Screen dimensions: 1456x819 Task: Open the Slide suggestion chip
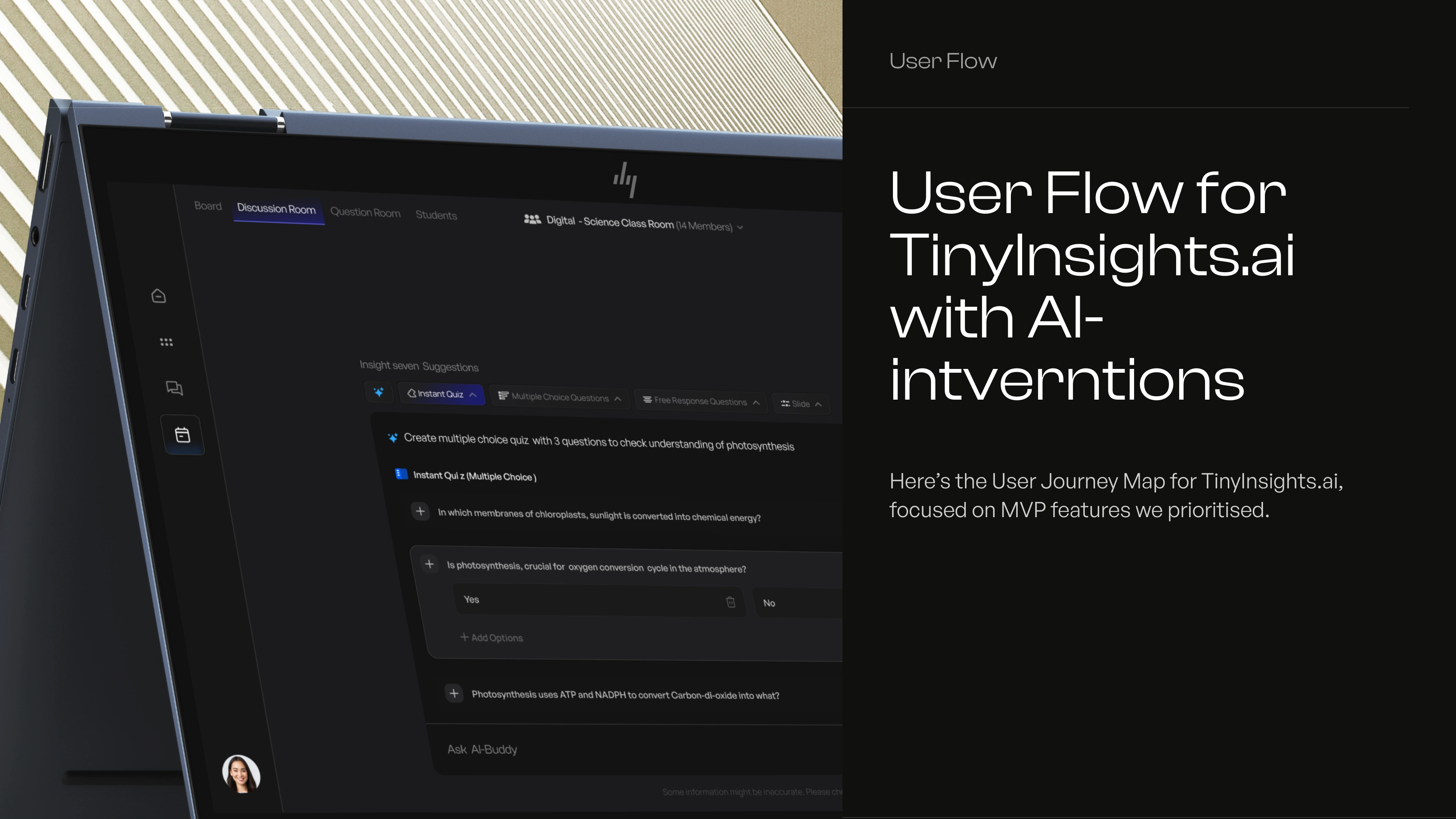(x=801, y=403)
